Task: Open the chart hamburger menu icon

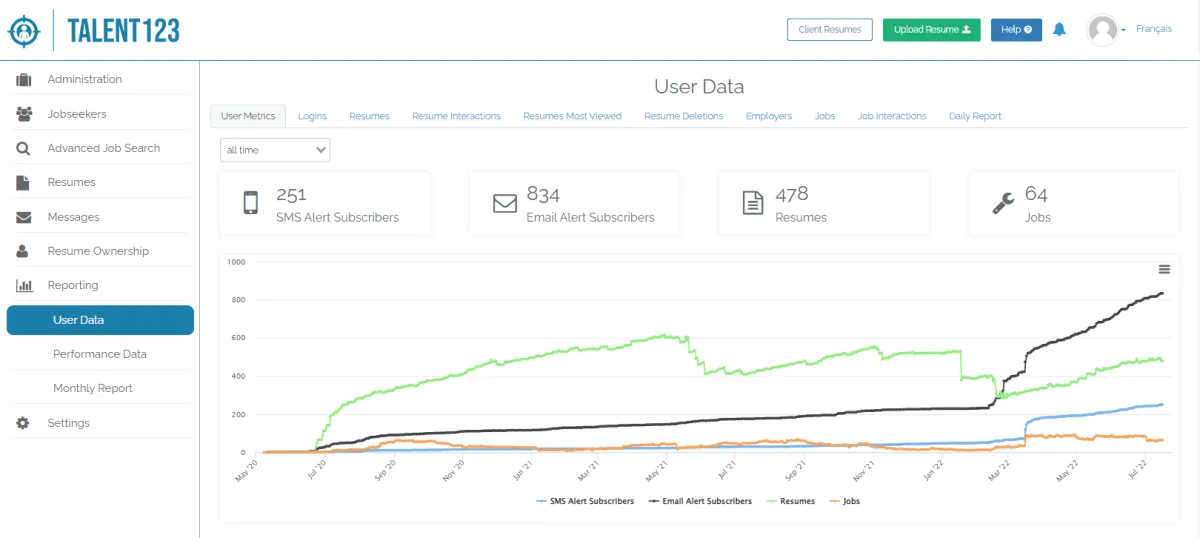Action: tap(1164, 269)
